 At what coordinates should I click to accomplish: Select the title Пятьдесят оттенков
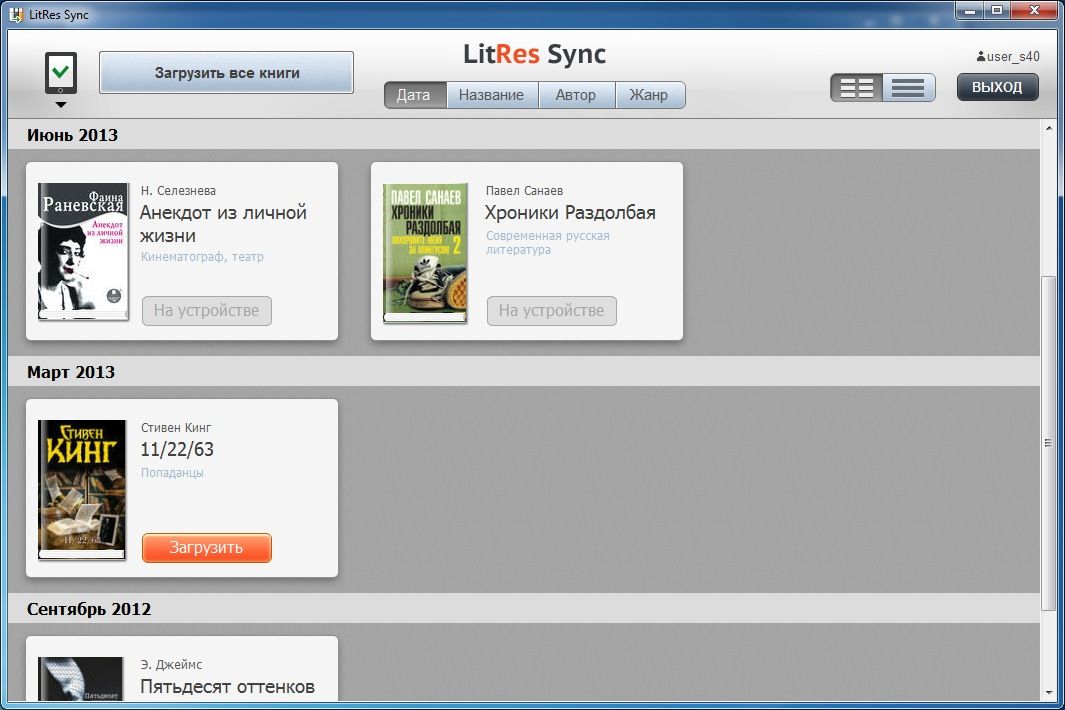point(228,687)
